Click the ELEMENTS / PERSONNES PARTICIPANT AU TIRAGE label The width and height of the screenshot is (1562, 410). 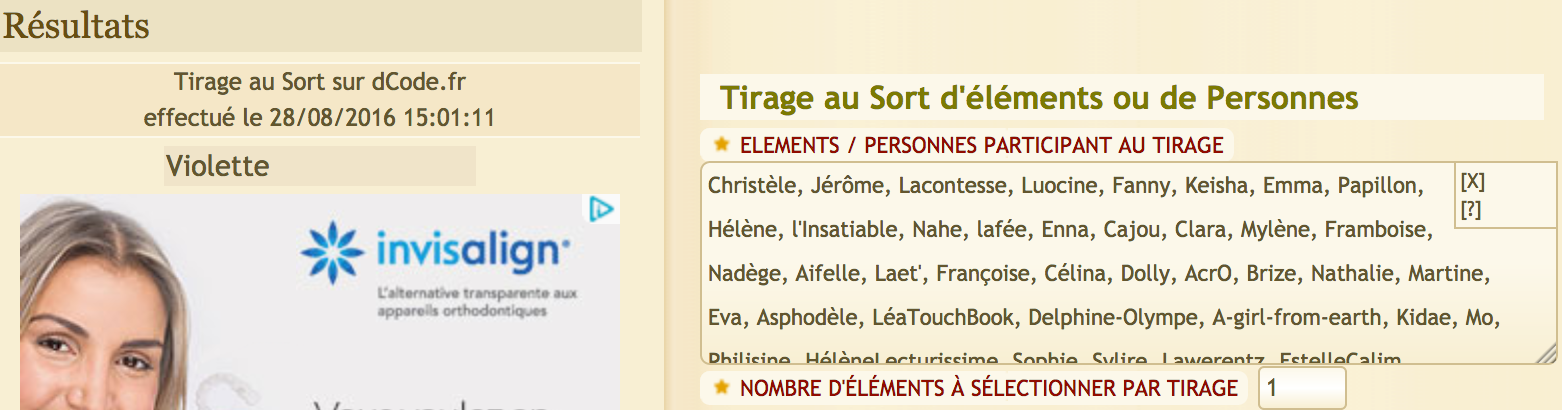[981, 146]
